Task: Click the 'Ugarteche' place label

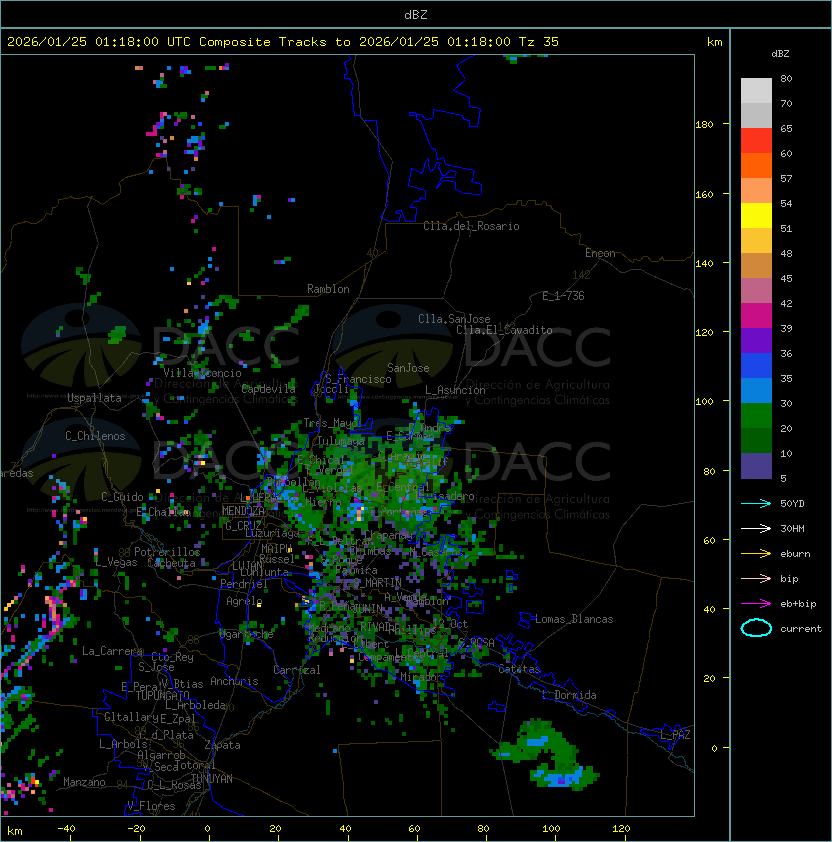Action: click(246, 635)
